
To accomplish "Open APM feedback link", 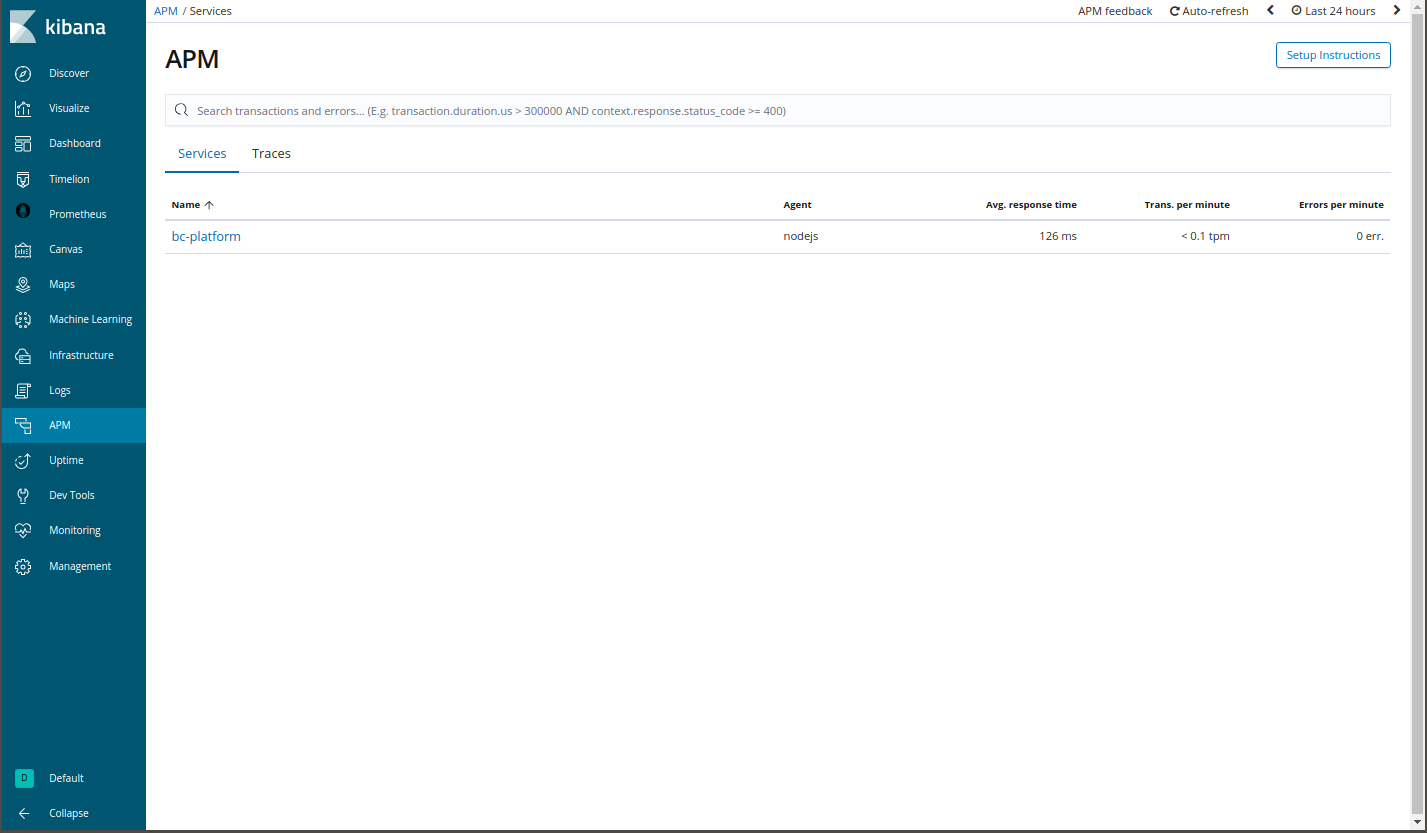I will [1115, 11].
